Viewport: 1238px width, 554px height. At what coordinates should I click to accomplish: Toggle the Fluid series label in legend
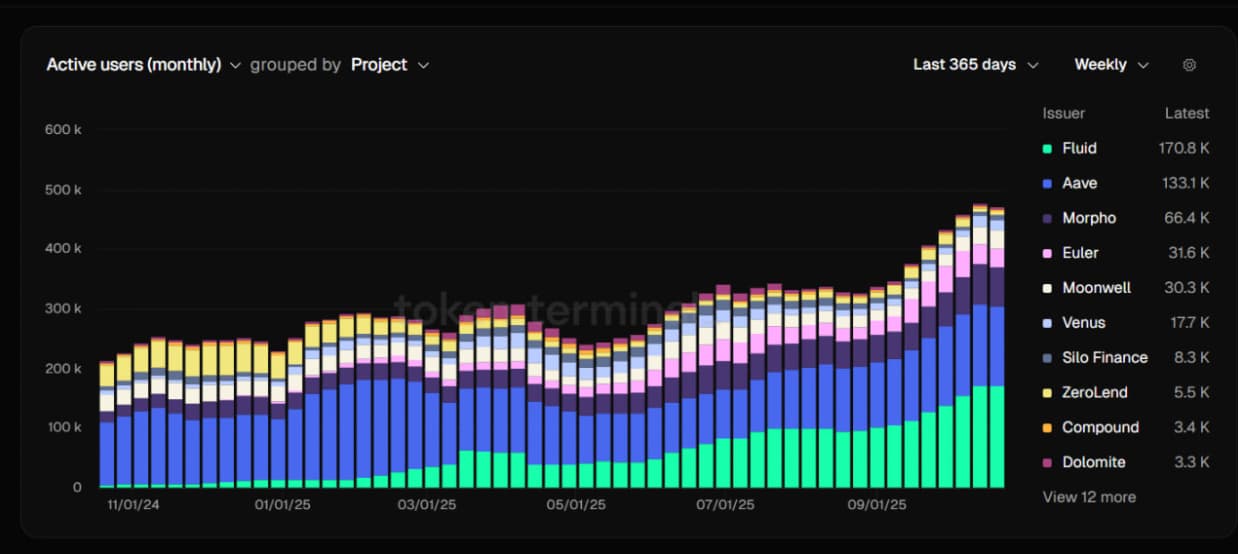[x=1079, y=149]
